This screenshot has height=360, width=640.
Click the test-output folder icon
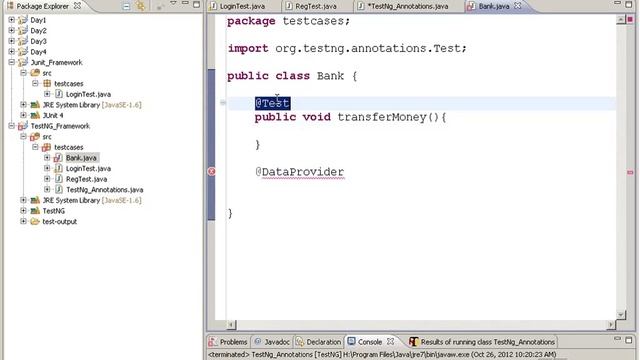tap(35, 222)
